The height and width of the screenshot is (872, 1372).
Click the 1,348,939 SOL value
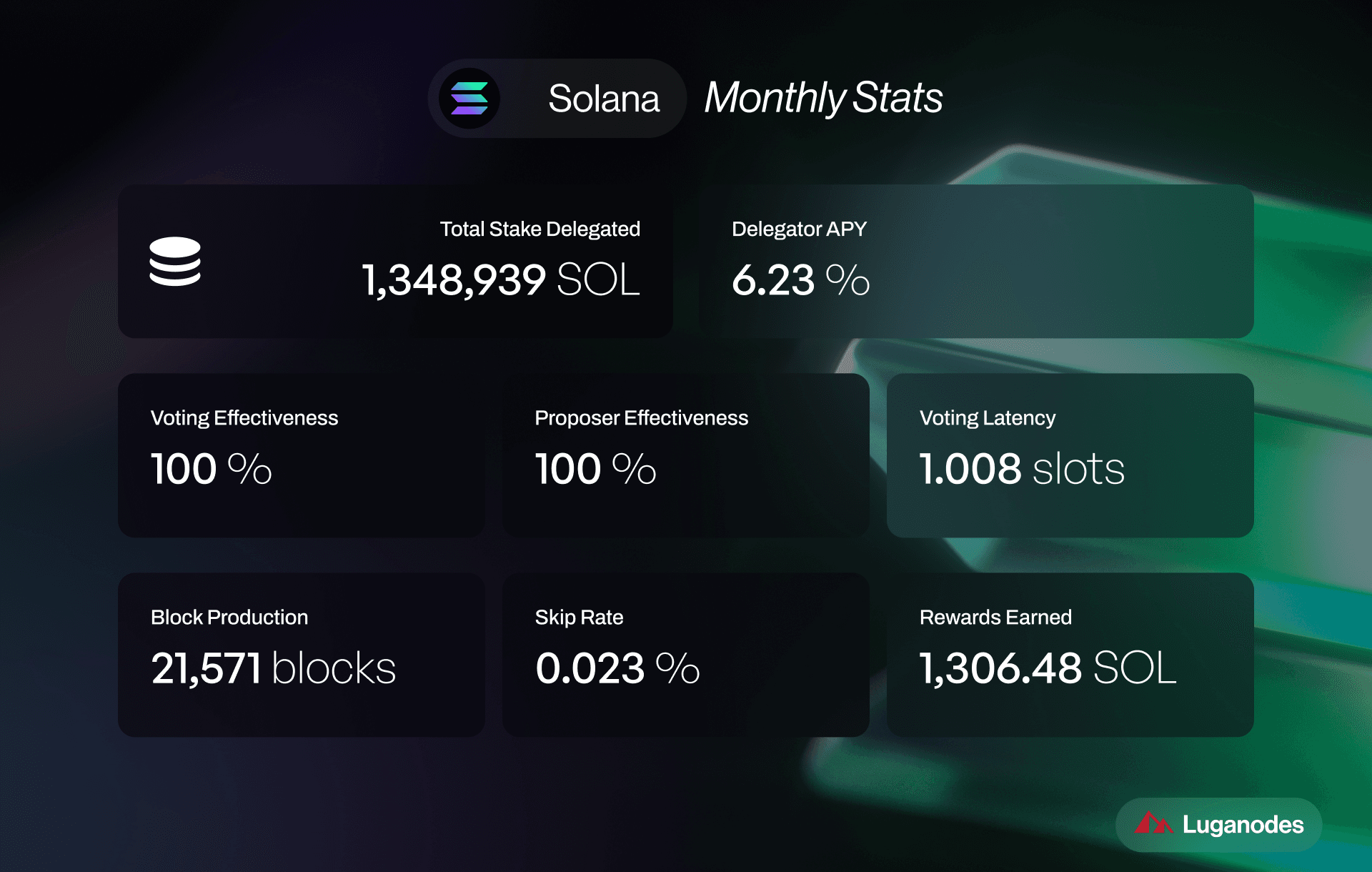point(500,279)
